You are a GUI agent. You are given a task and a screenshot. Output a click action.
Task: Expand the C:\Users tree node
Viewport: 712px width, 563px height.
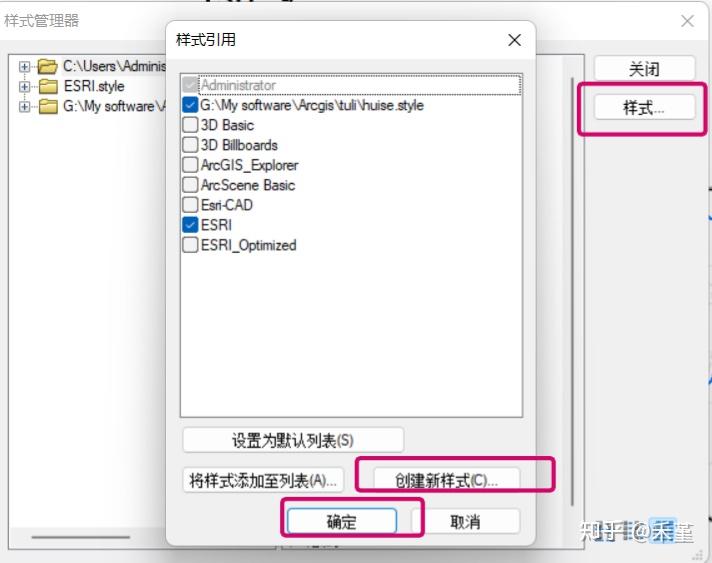(24, 67)
